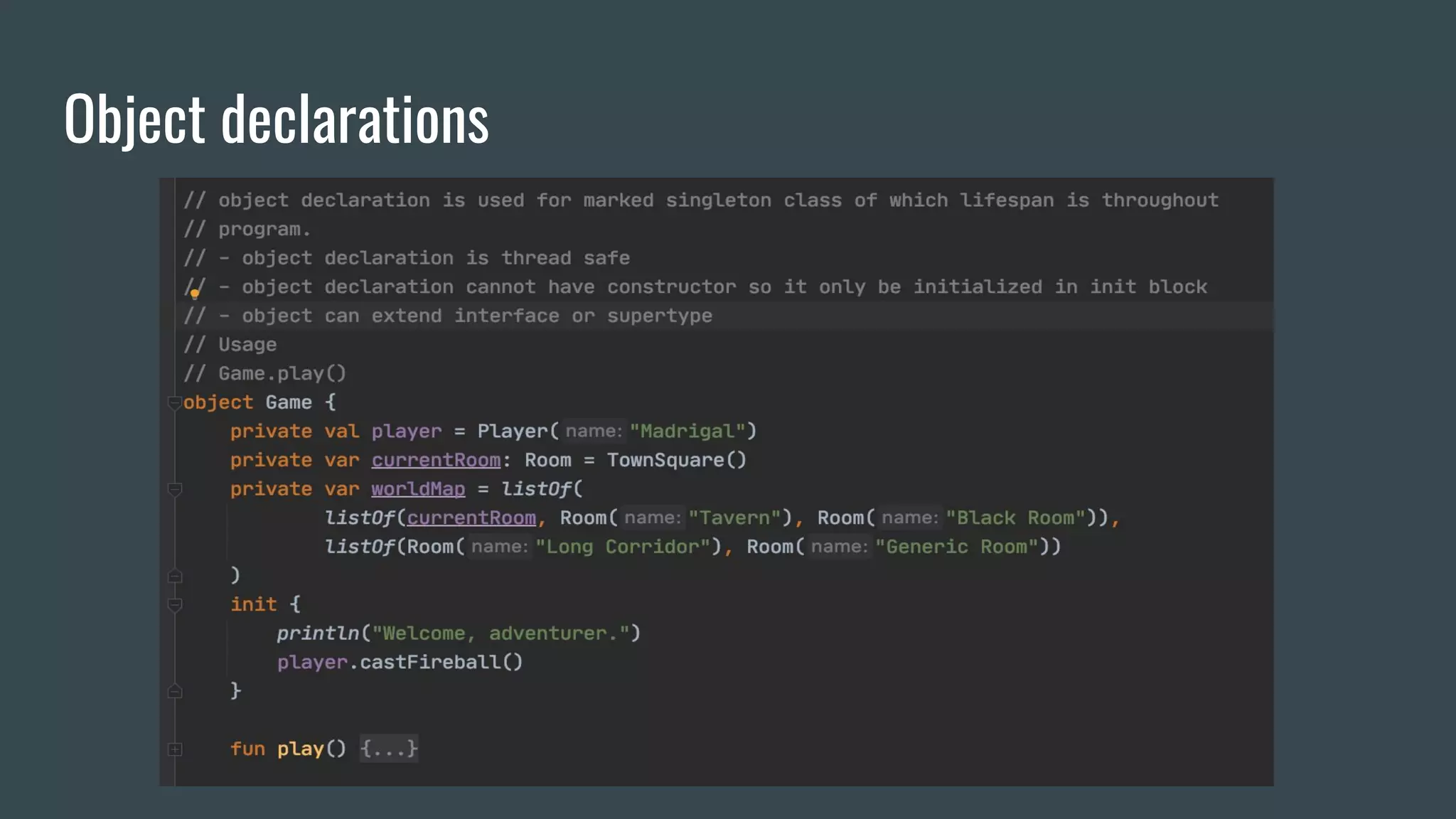Click the 'marked singleton class' first comment line

(701, 200)
